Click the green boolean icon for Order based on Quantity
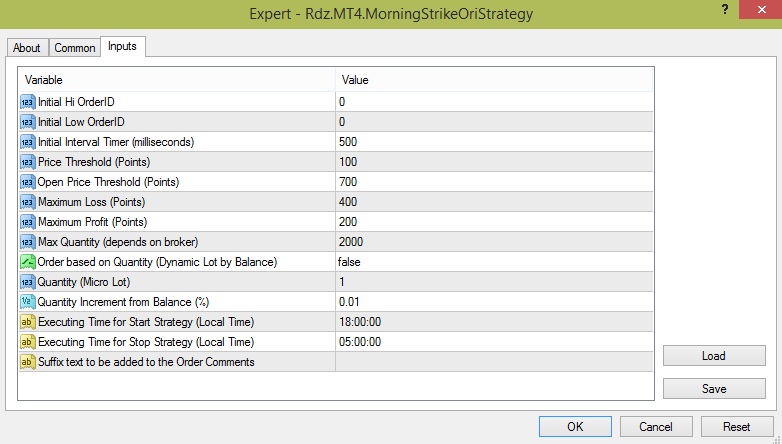This screenshot has width=782, height=444. pyautogui.click(x=27, y=261)
